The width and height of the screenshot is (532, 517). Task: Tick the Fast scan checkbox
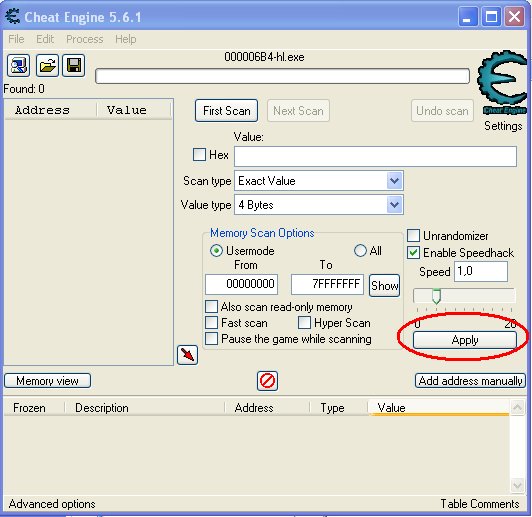click(x=211, y=322)
